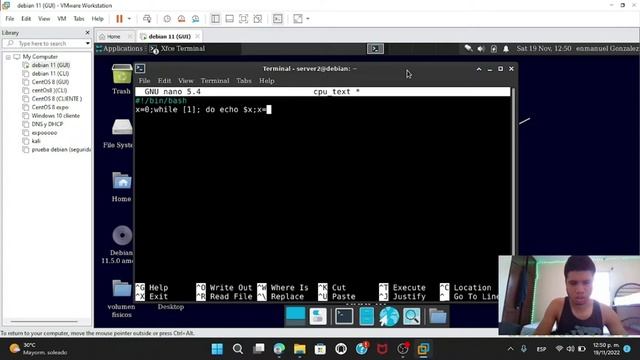Screen dimensions: 640x360
Task: Close the debian 11 (GUI) tab
Action: [x=198, y=36]
